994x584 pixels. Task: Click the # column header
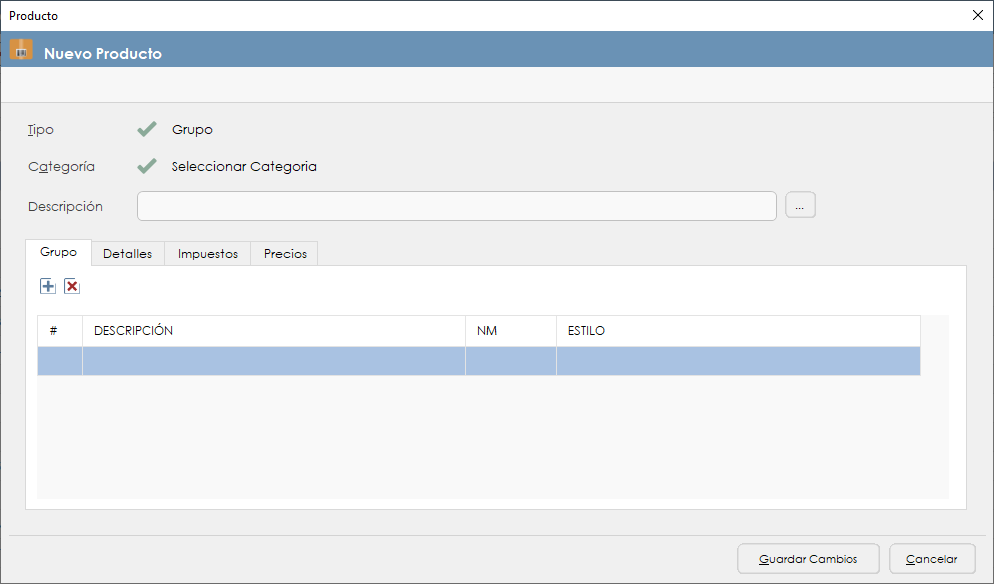(59, 331)
